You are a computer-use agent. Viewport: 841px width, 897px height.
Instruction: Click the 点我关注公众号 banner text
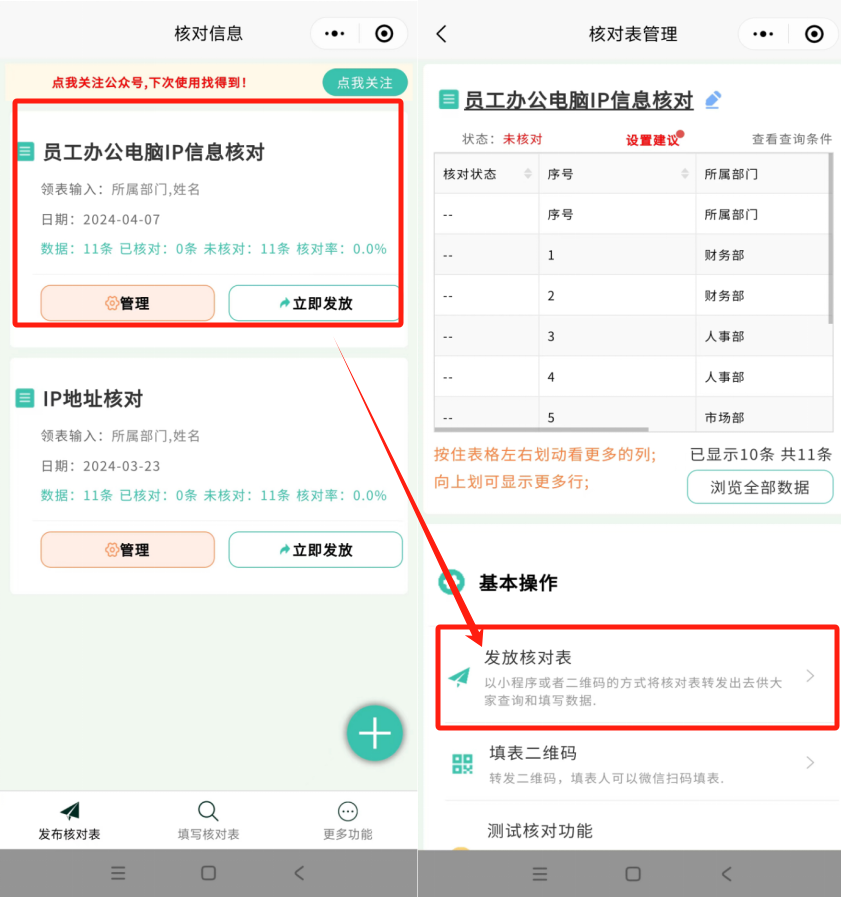(149, 83)
